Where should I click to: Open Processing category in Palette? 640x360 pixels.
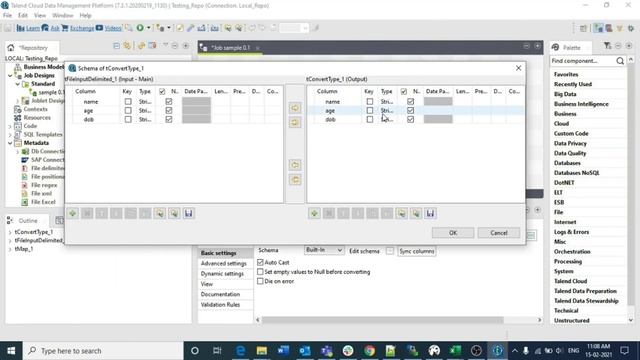coord(568,261)
